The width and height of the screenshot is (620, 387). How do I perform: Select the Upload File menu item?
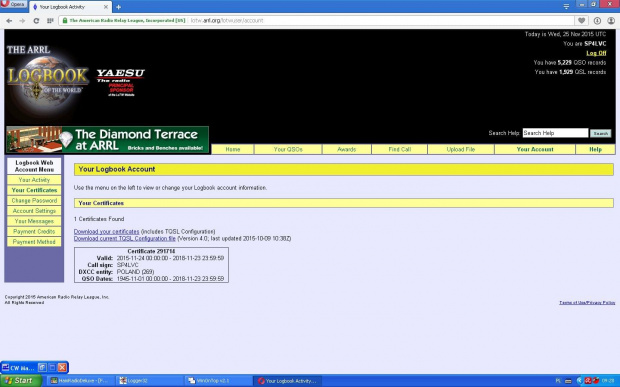pos(461,149)
